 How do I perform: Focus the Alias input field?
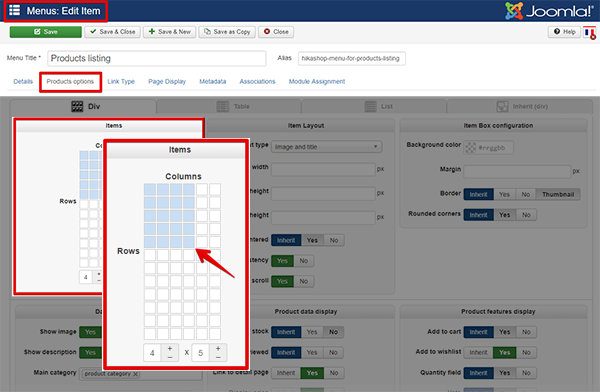pyautogui.click(x=352, y=59)
